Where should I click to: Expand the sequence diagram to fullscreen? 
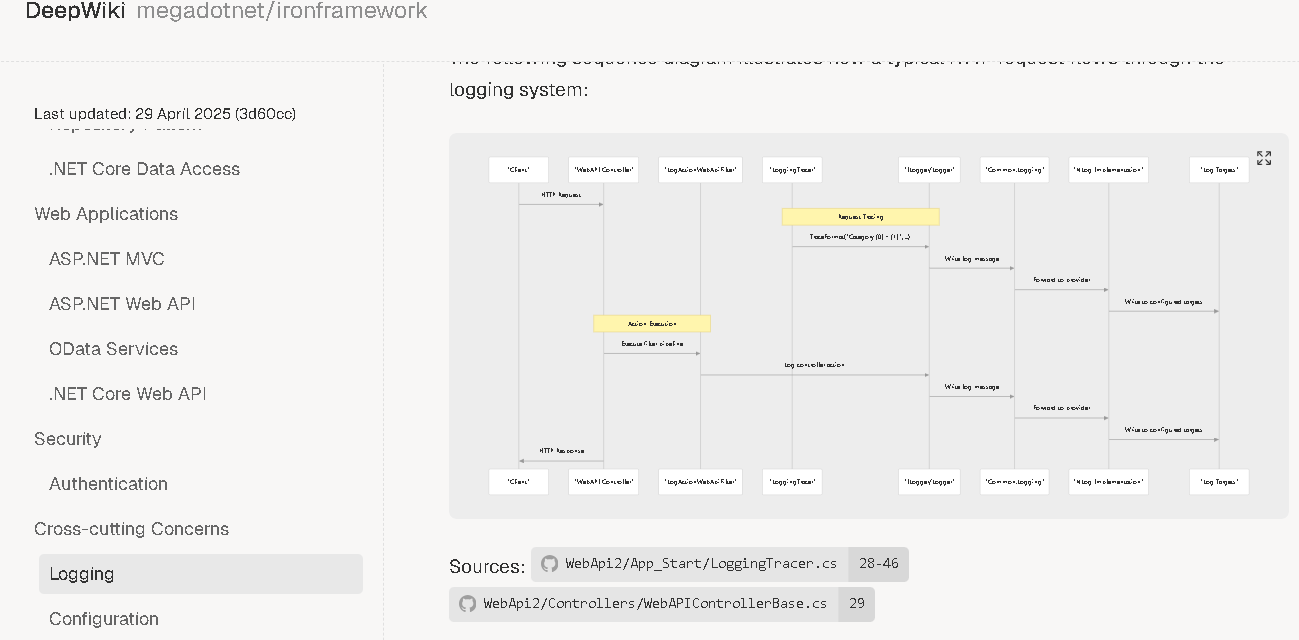point(1264,158)
